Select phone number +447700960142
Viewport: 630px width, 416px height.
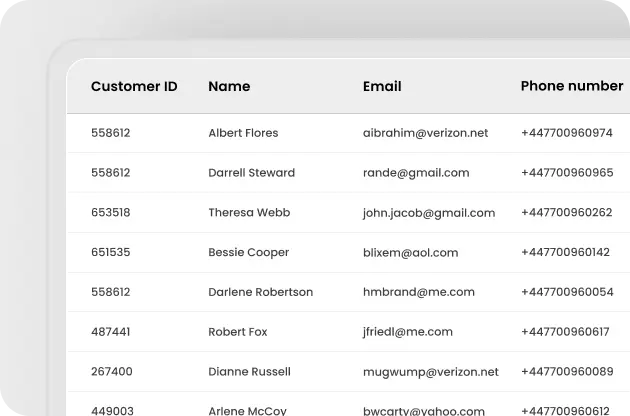coord(566,252)
